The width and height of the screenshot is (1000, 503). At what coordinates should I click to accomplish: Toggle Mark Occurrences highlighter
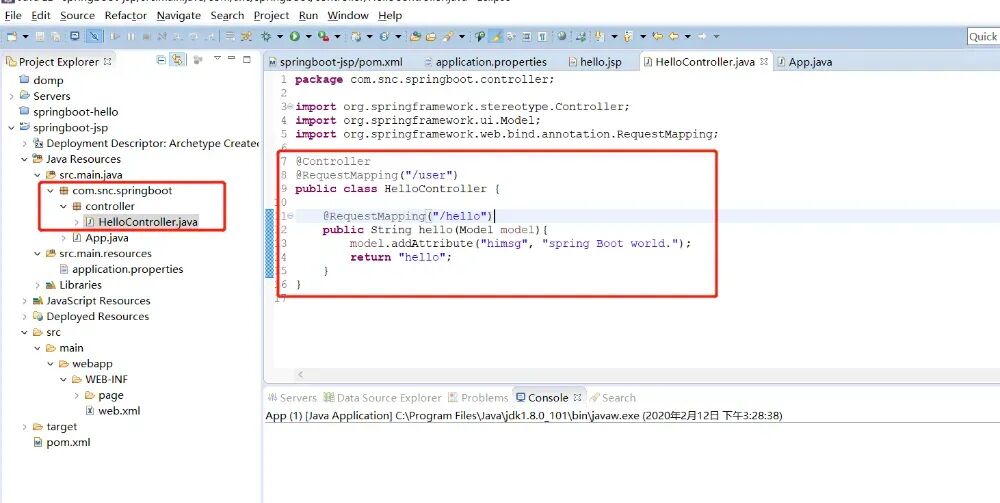pos(496,36)
